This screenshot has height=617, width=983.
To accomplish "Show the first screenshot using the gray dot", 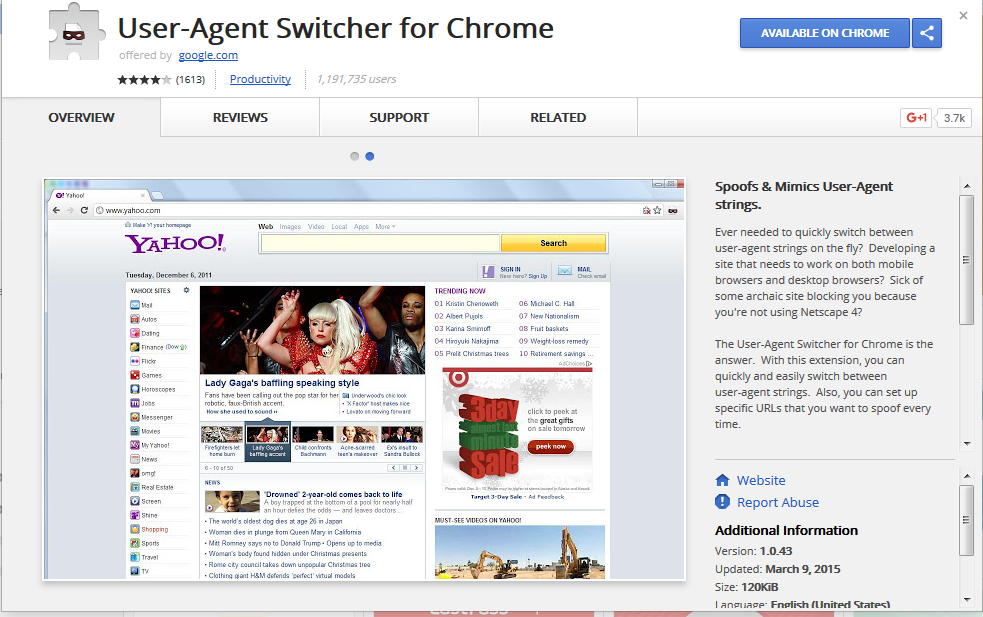I will pyautogui.click(x=355, y=156).
